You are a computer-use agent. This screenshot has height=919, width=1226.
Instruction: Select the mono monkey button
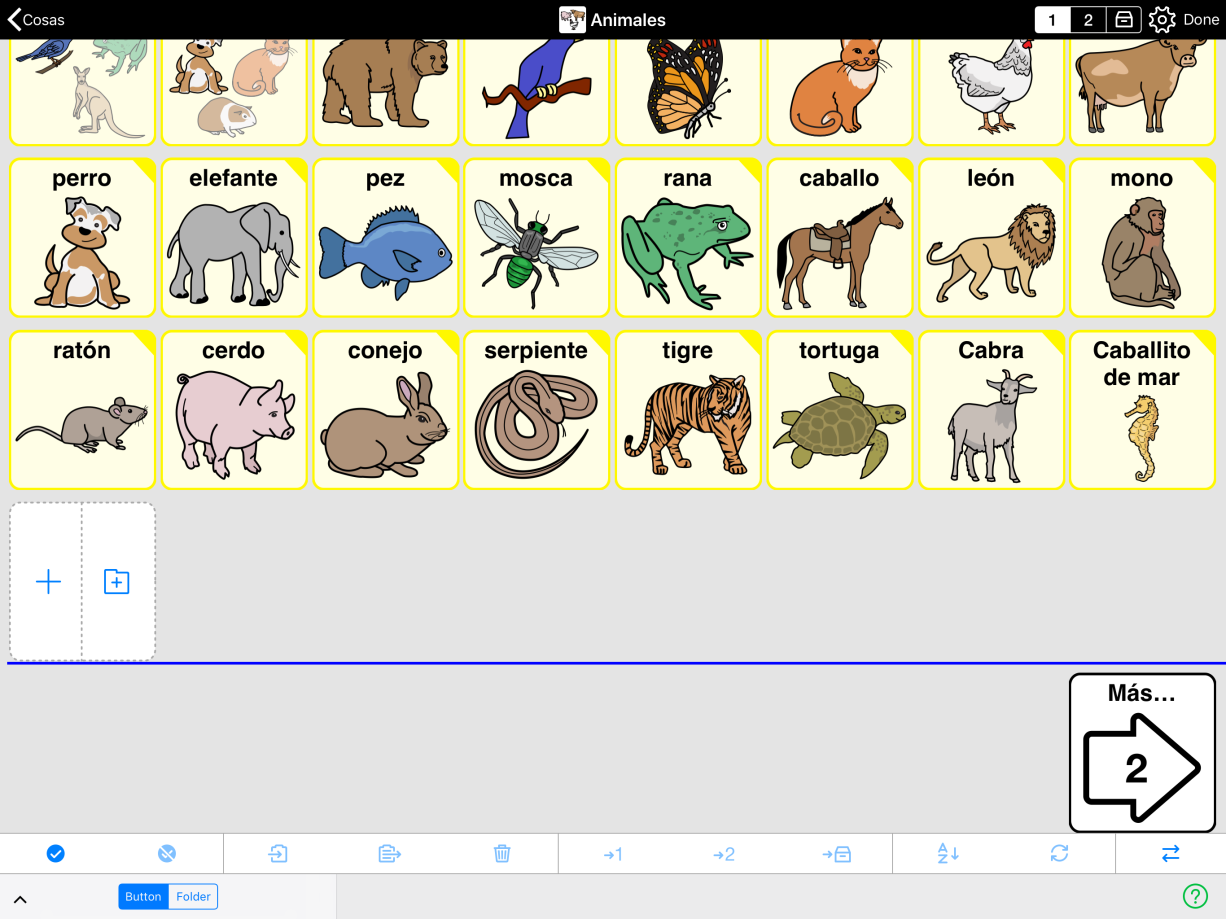tap(1142, 238)
